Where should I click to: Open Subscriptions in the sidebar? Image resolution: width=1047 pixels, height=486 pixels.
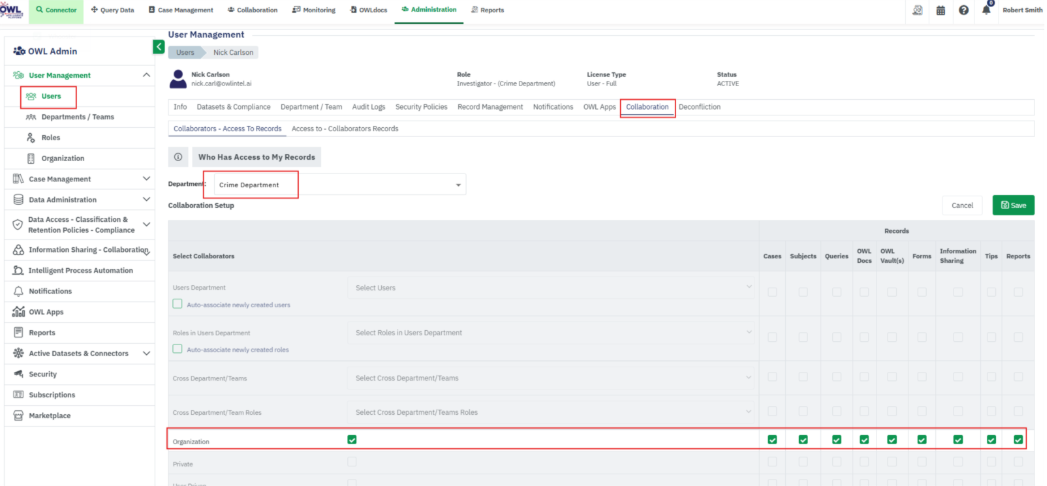click(x=51, y=395)
